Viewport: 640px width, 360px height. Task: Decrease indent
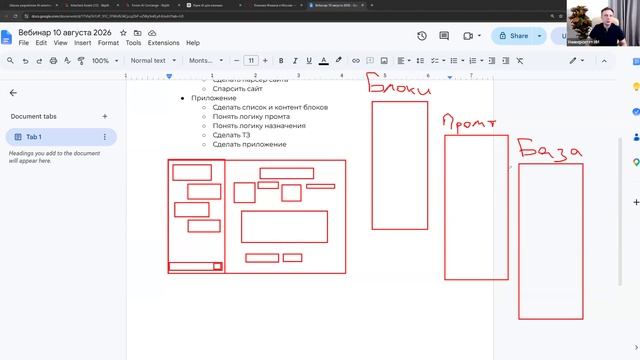(492, 61)
